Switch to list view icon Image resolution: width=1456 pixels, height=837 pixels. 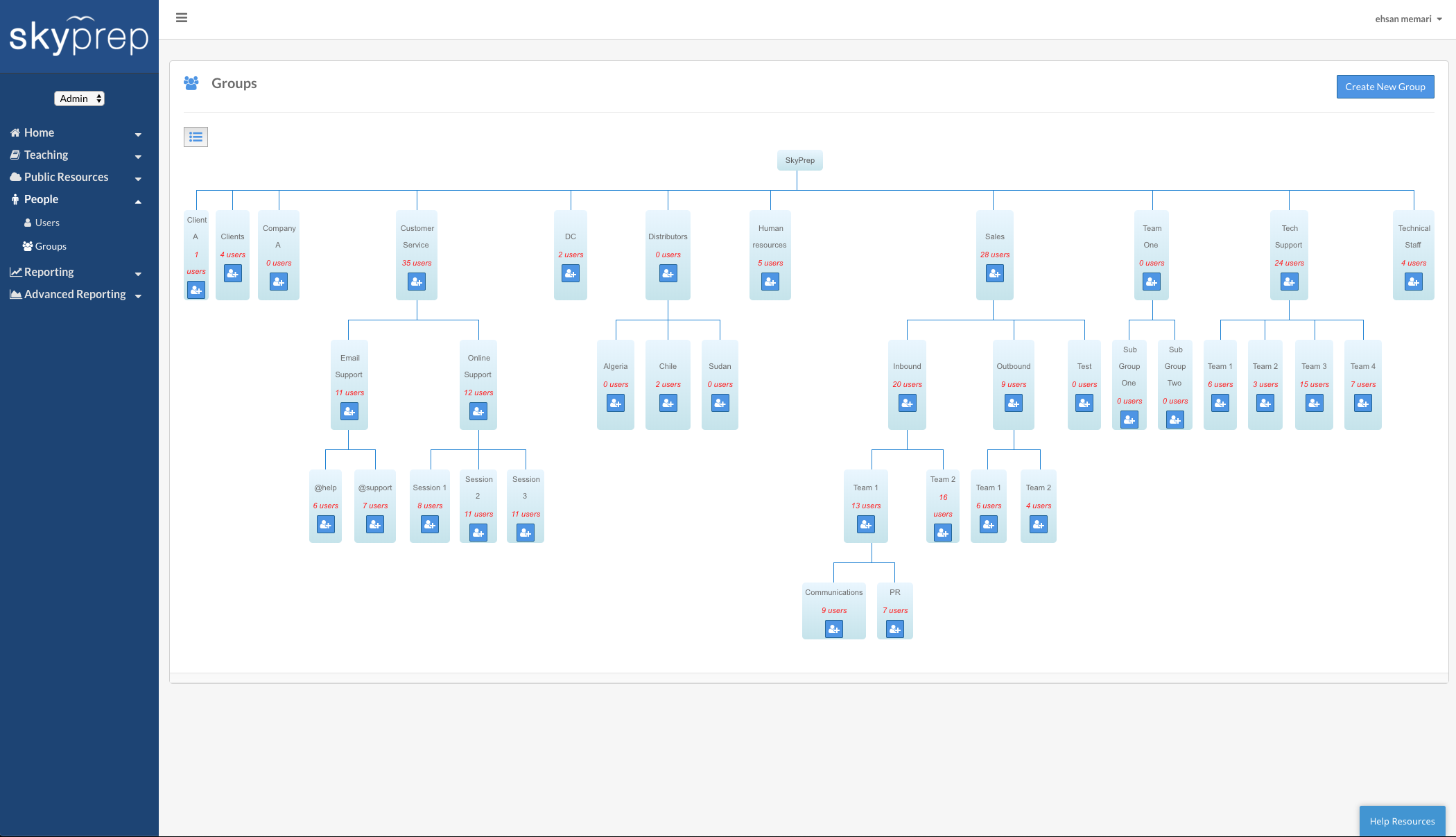click(196, 137)
